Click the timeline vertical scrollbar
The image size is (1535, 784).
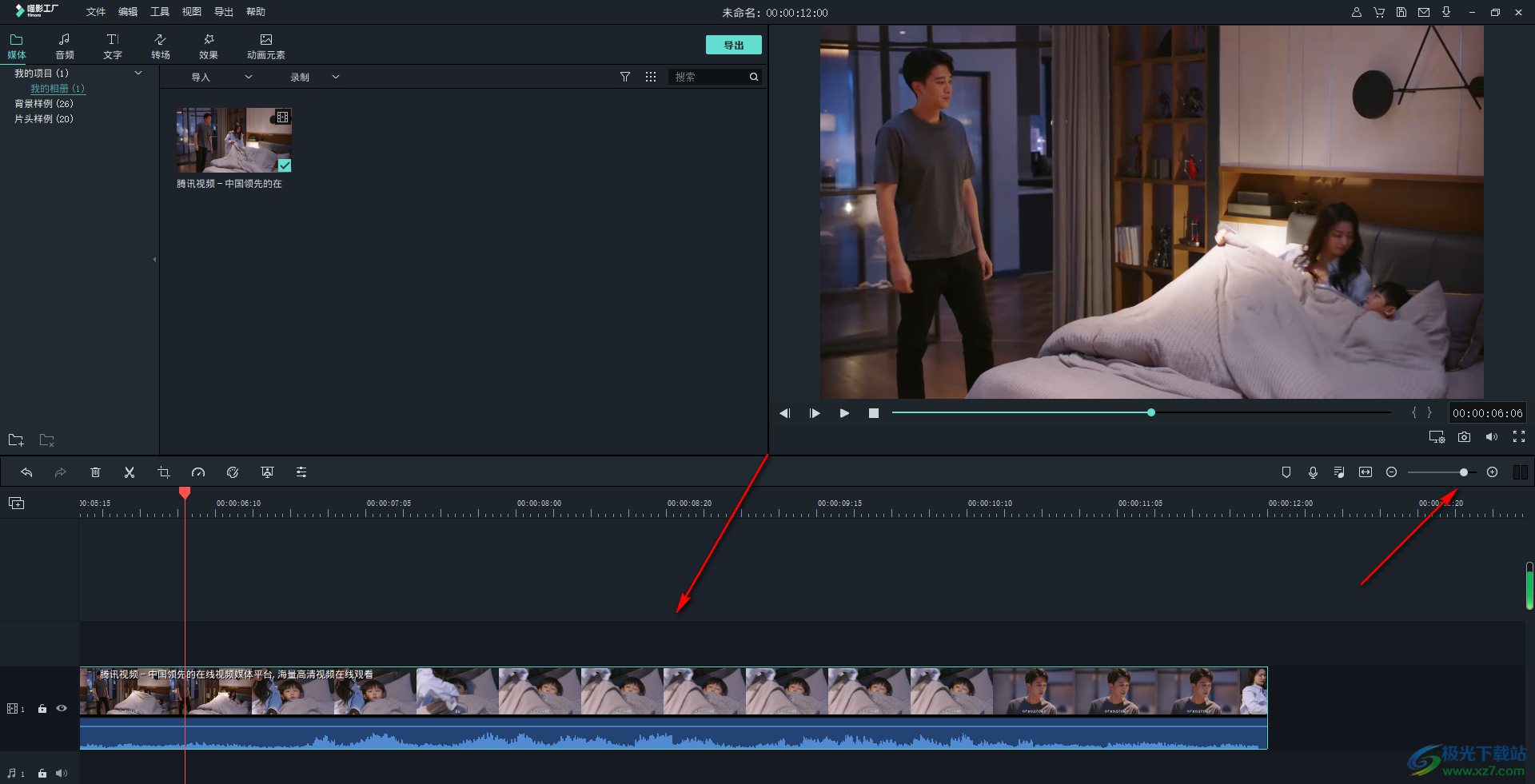pyautogui.click(x=1529, y=586)
